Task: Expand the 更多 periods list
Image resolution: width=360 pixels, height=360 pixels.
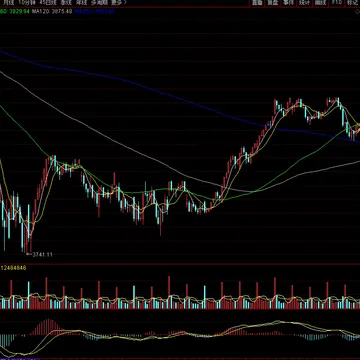Action: (119, 2)
